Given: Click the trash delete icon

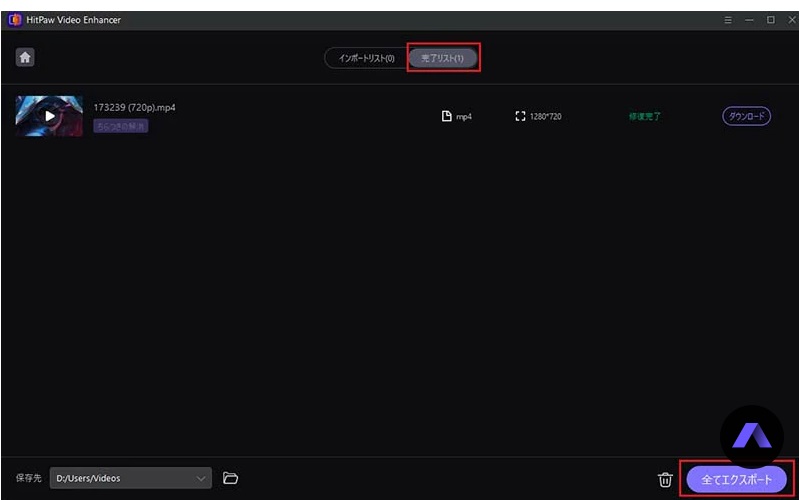Looking at the screenshot, I should click(665, 479).
